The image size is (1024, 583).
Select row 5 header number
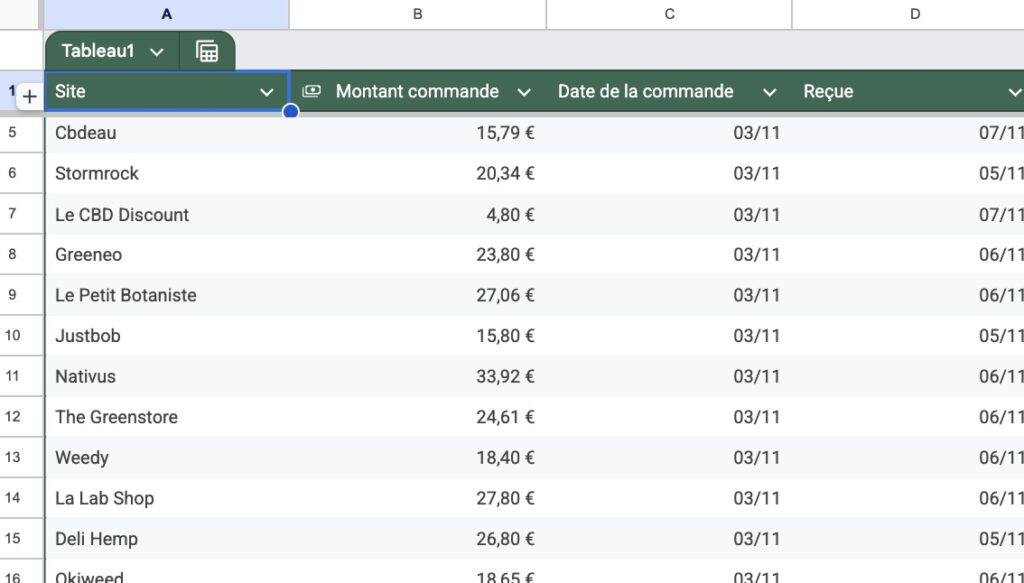coord(12,132)
